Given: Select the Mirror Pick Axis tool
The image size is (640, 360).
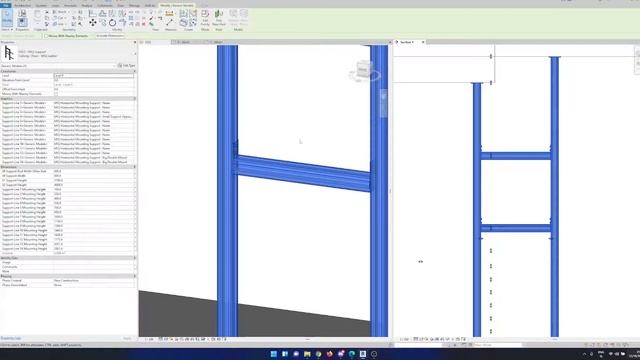Looking at the screenshot, I should tap(112, 13).
